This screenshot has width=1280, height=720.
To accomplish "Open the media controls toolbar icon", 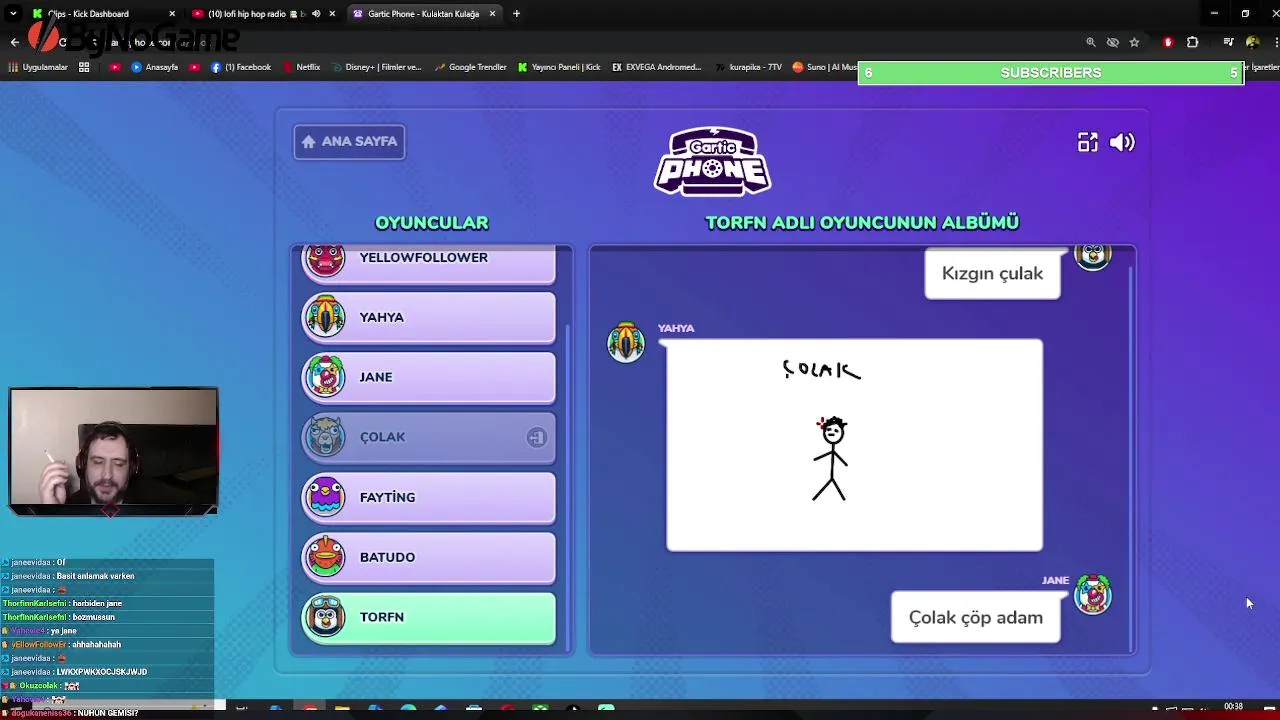I will click(1228, 42).
